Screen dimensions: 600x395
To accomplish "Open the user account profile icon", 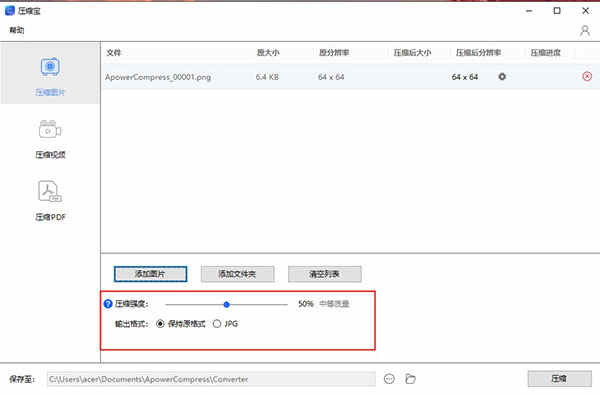I will [585, 31].
